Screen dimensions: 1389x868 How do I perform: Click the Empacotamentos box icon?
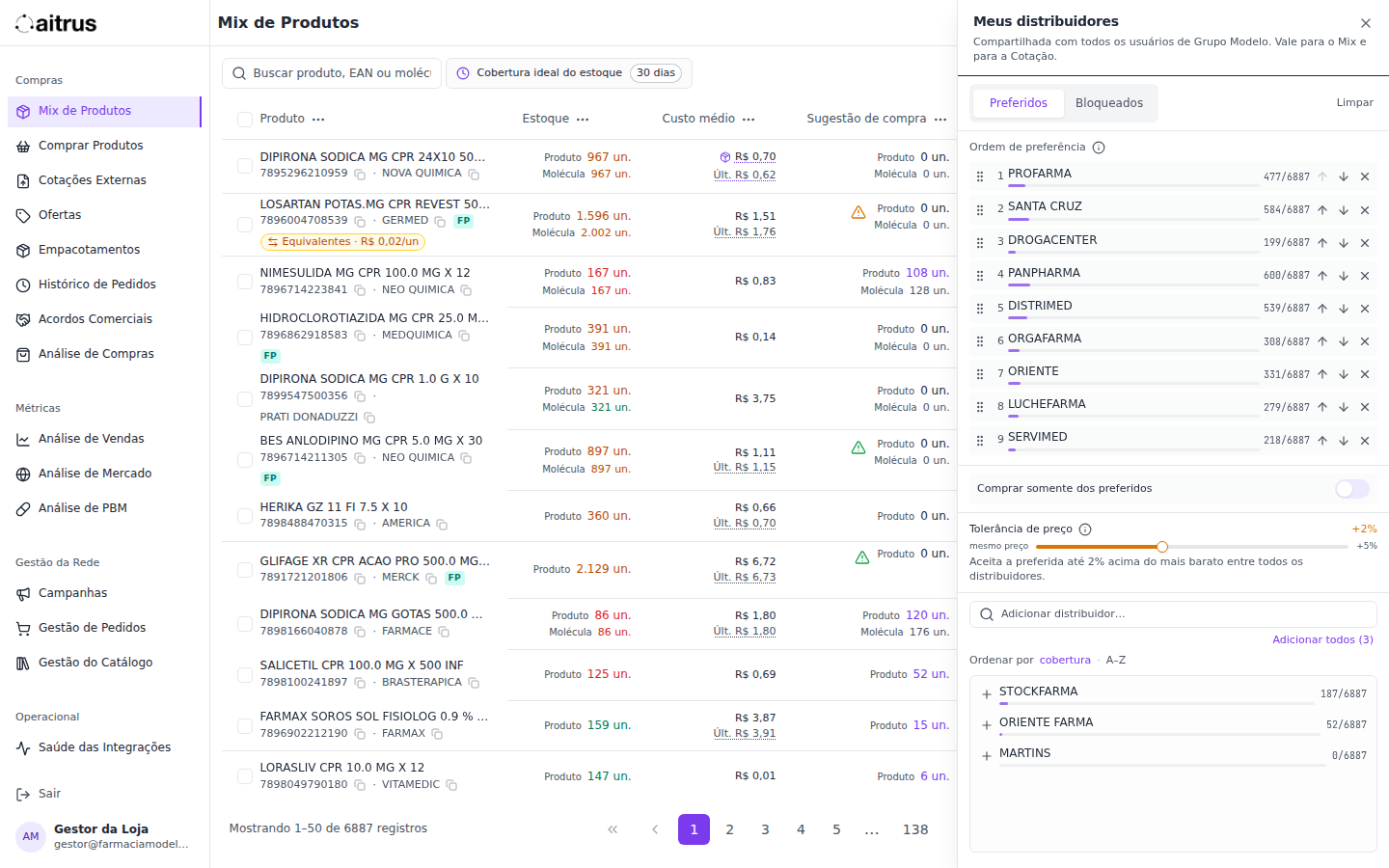tap(23, 251)
